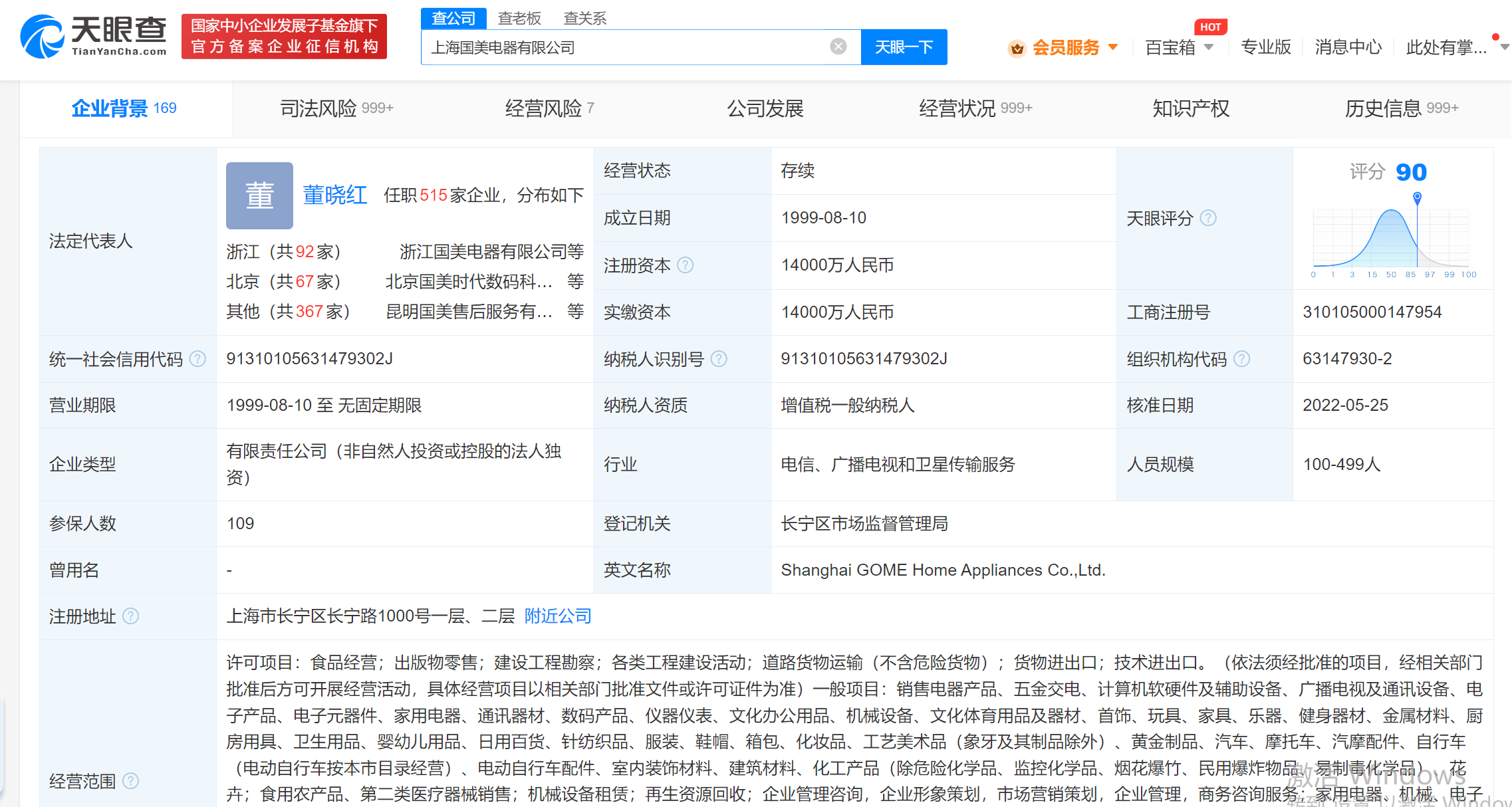Switch to the 历史信息 tab
1512x807 pixels.
point(1402,108)
